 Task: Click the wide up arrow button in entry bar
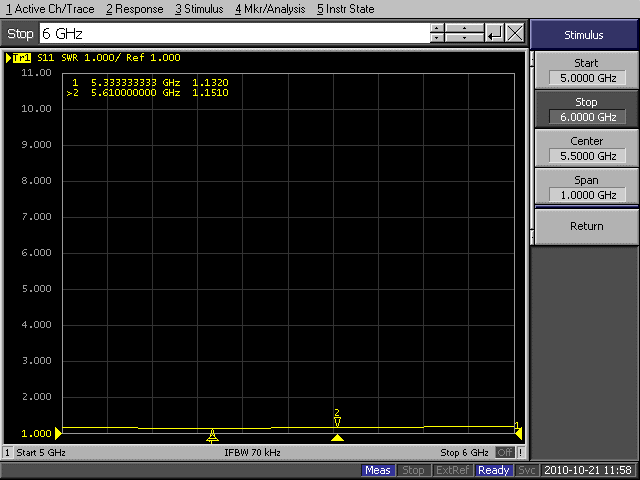(464, 28)
